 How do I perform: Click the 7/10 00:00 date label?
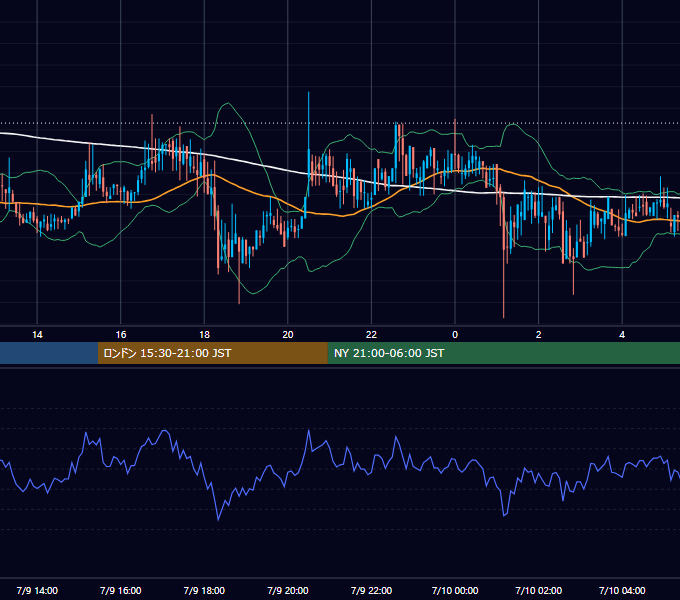(x=455, y=590)
